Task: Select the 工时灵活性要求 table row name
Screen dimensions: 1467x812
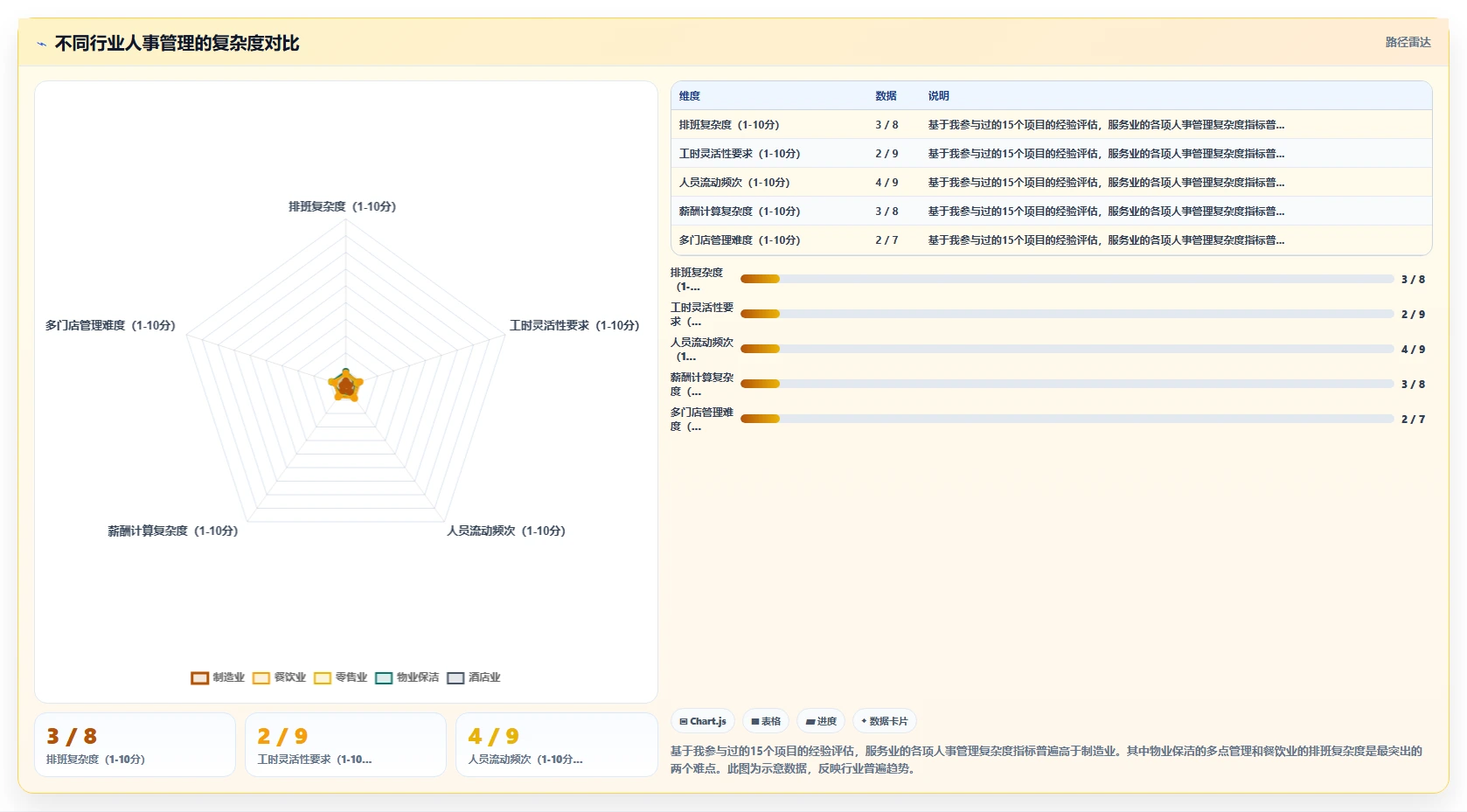Action: (x=740, y=154)
